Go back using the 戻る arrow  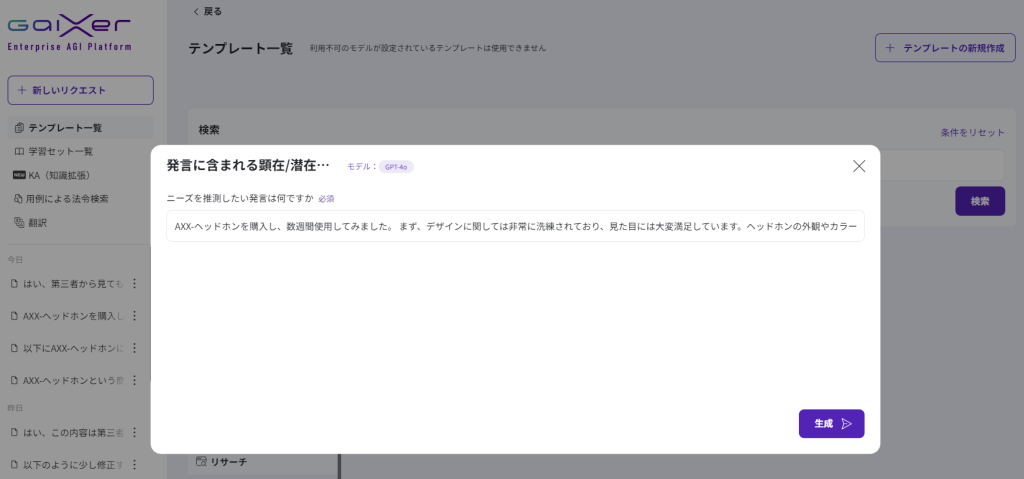pyautogui.click(x=207, y=11)
